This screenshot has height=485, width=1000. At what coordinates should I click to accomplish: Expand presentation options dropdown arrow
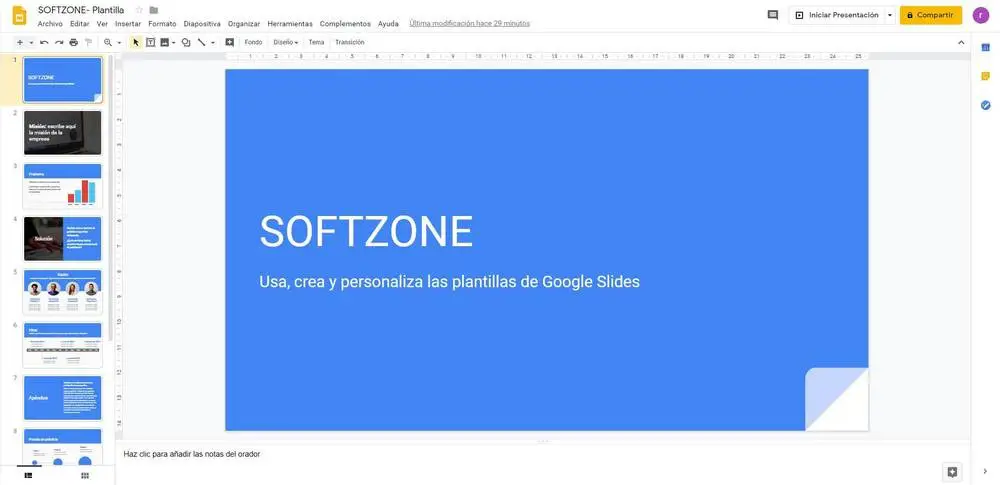tap(890, 15)
